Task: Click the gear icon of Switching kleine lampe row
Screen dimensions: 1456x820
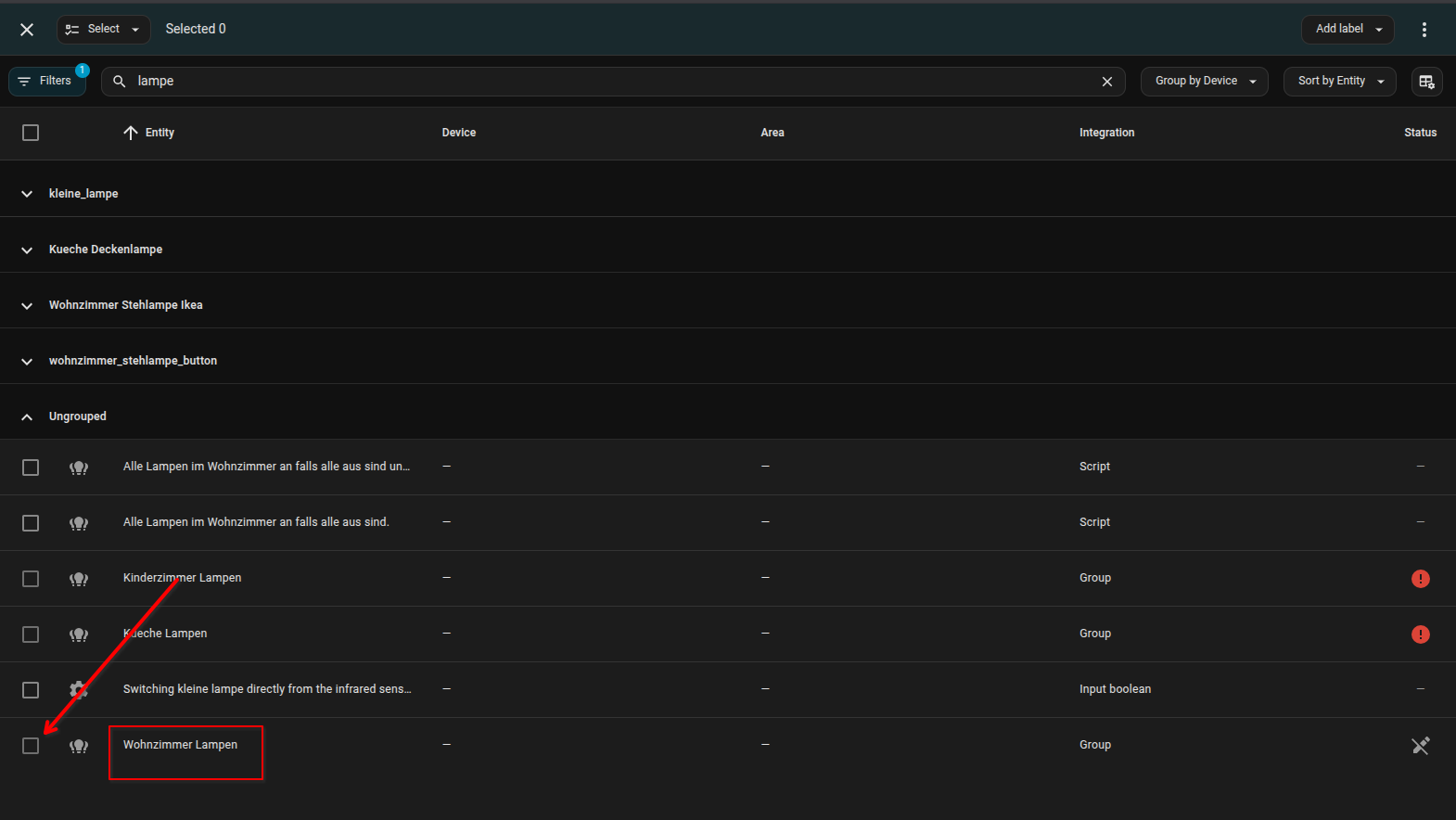Action: (79, 690)
